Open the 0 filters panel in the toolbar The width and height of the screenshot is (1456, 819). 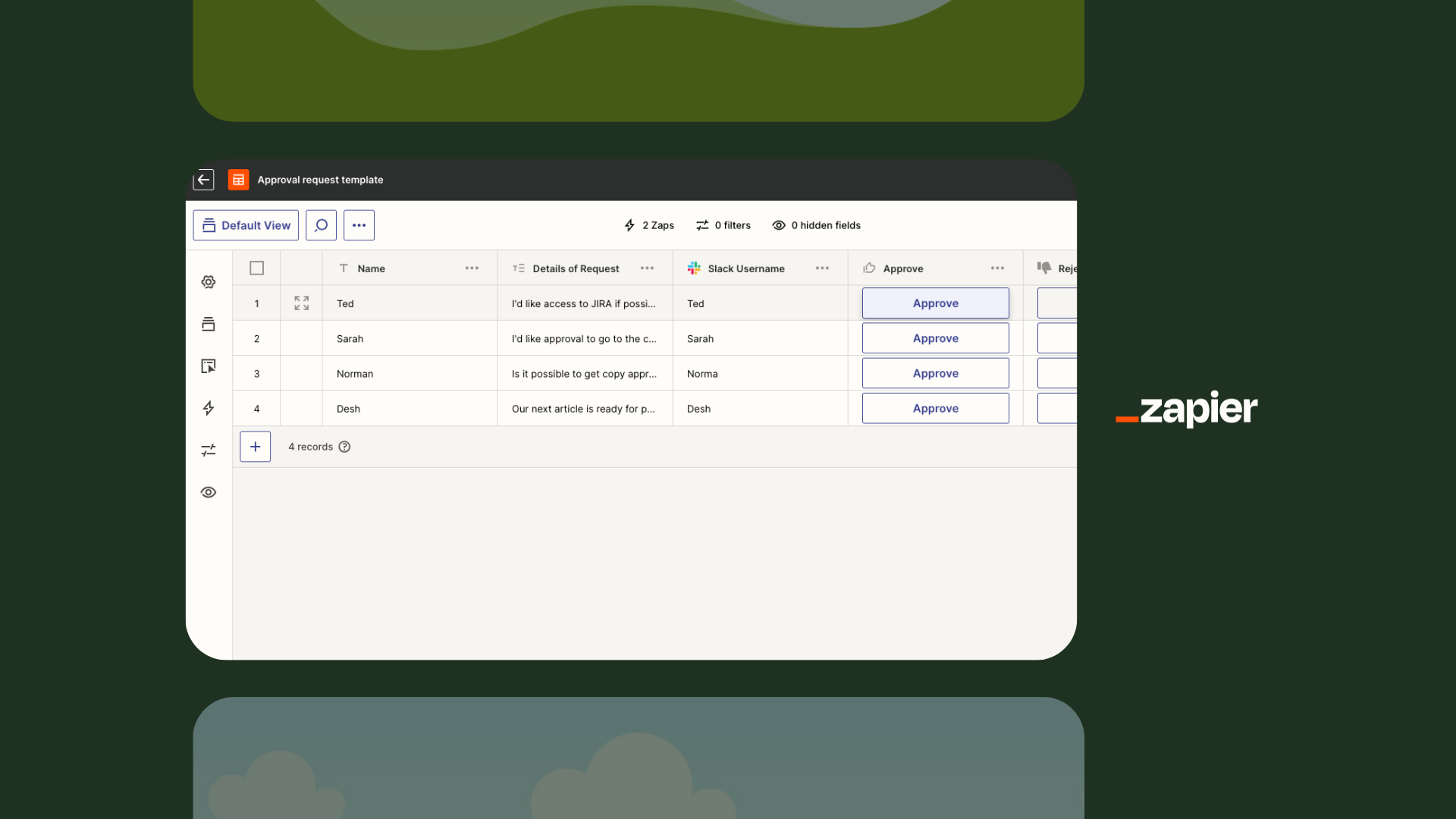pyautogui.click(x=723, y=225)
